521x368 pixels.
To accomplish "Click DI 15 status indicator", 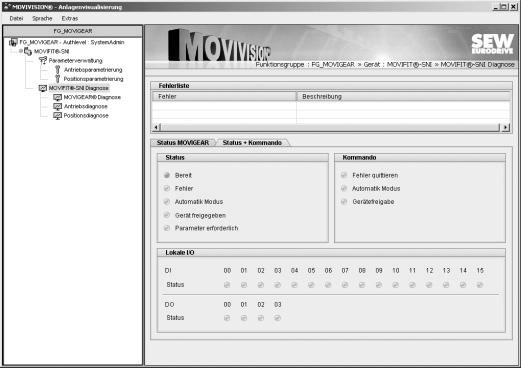I will [480, 285].
